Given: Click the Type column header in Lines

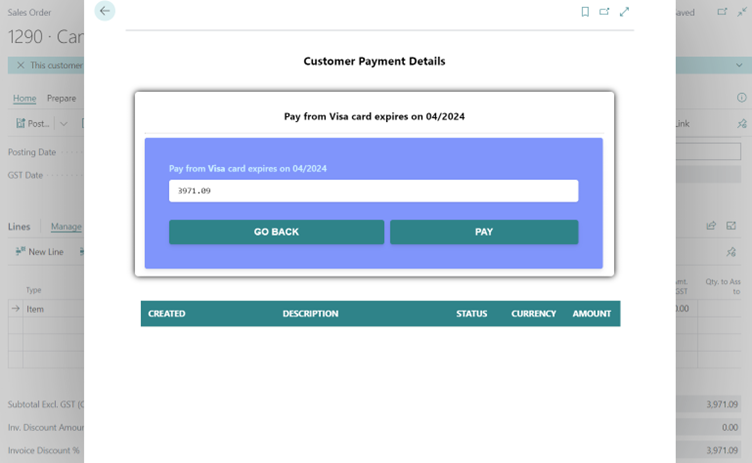Looking at the screenshot, I should tap(33, 290).
